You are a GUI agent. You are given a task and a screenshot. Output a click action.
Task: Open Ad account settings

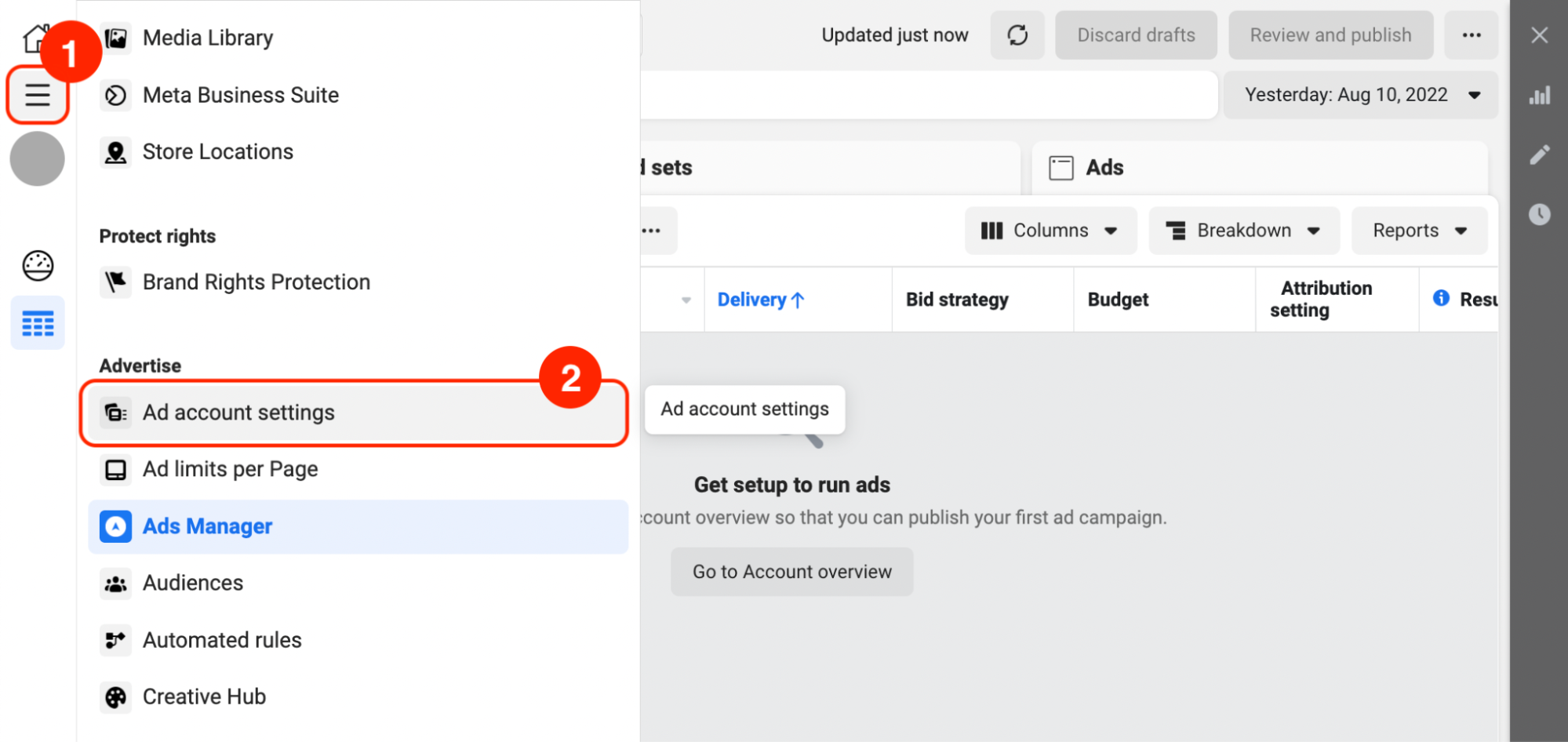click(238, 413)
